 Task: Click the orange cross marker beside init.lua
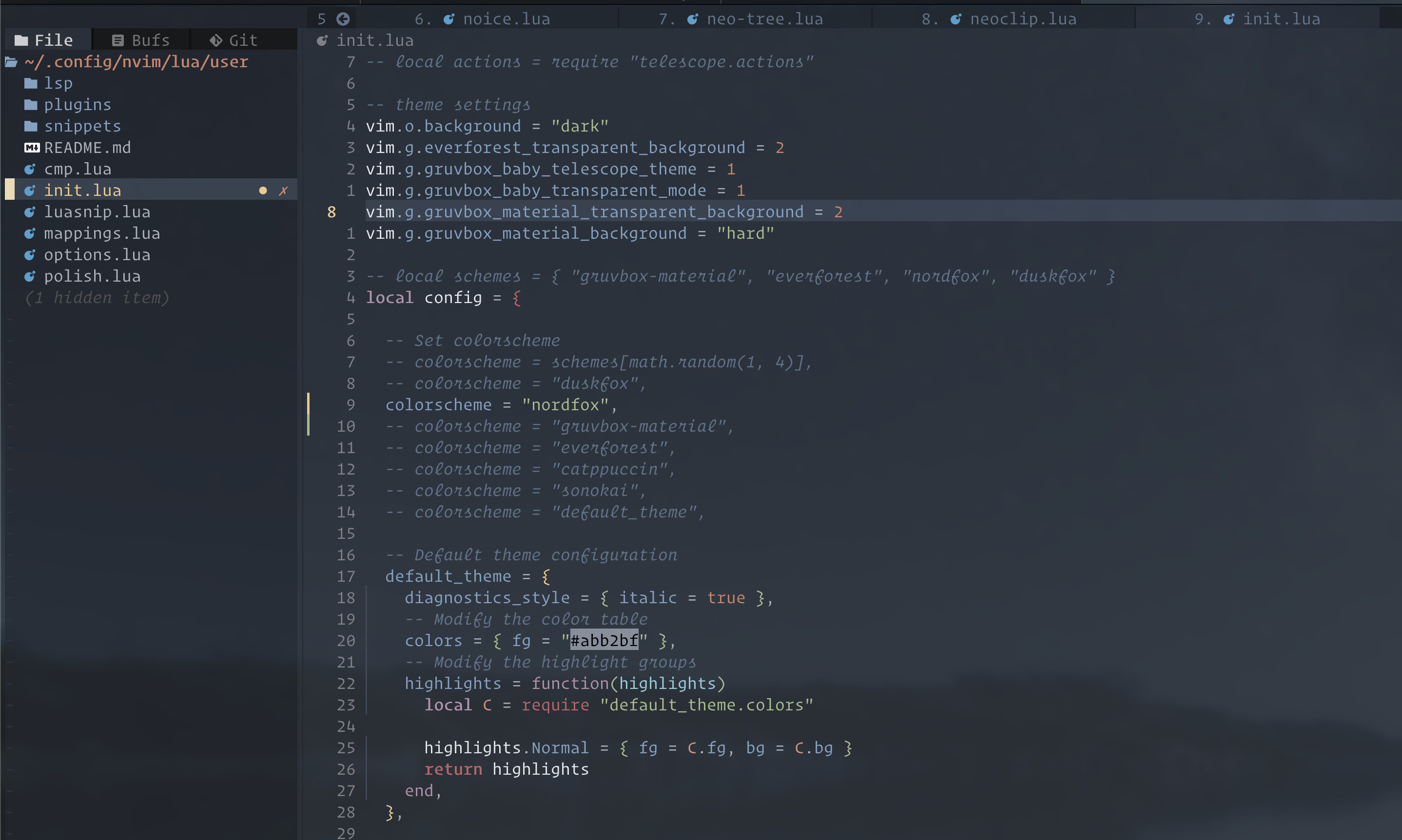coord(284,190)
